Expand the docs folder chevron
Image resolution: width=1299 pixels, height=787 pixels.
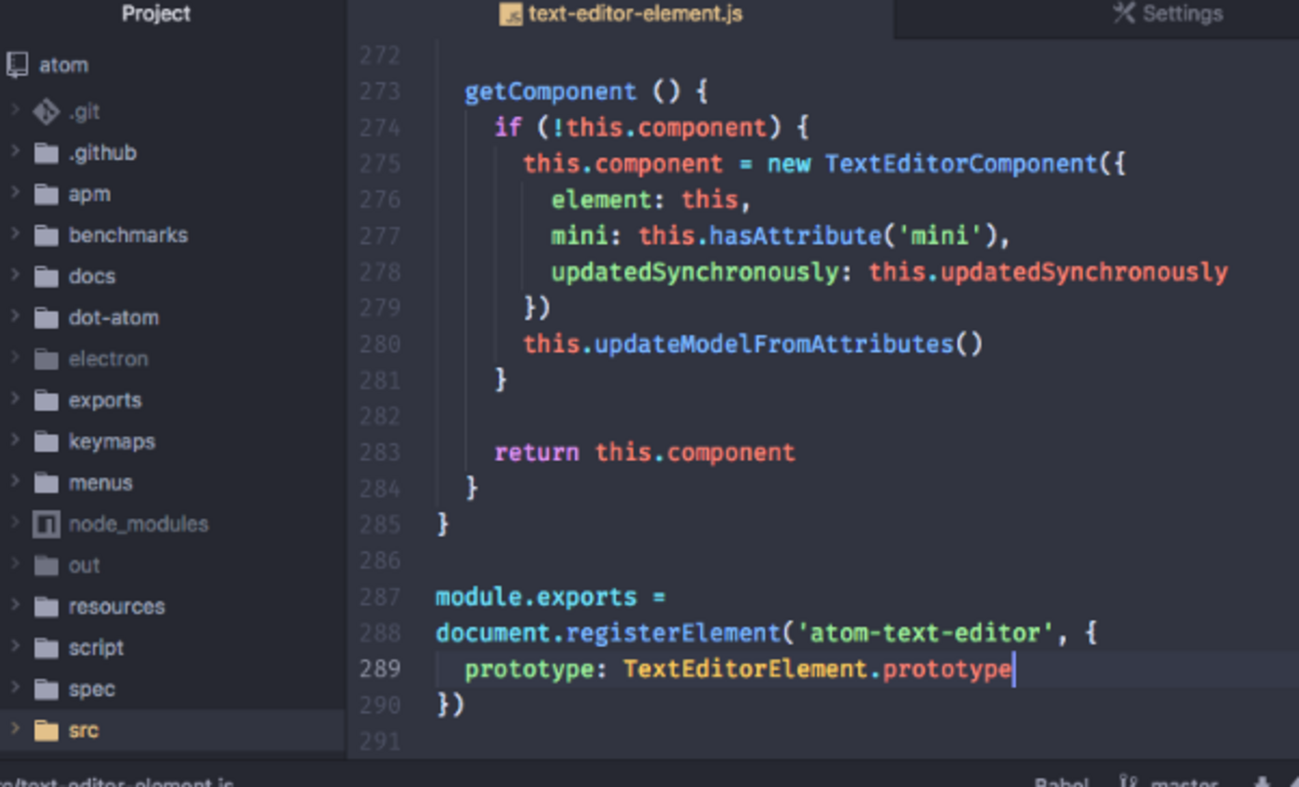tap(15, 275)
